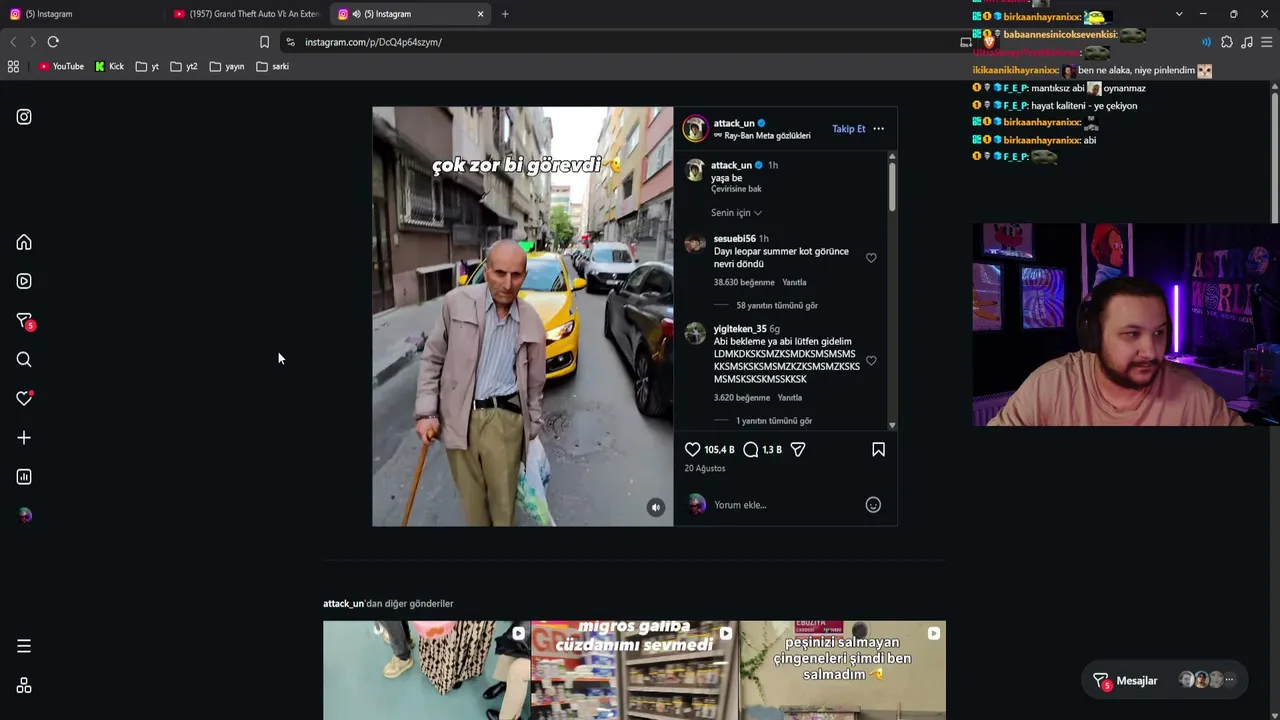Like the comment by sesuebi56
Viewport: 1280px width, 720px height.
[x=871, y=258]
